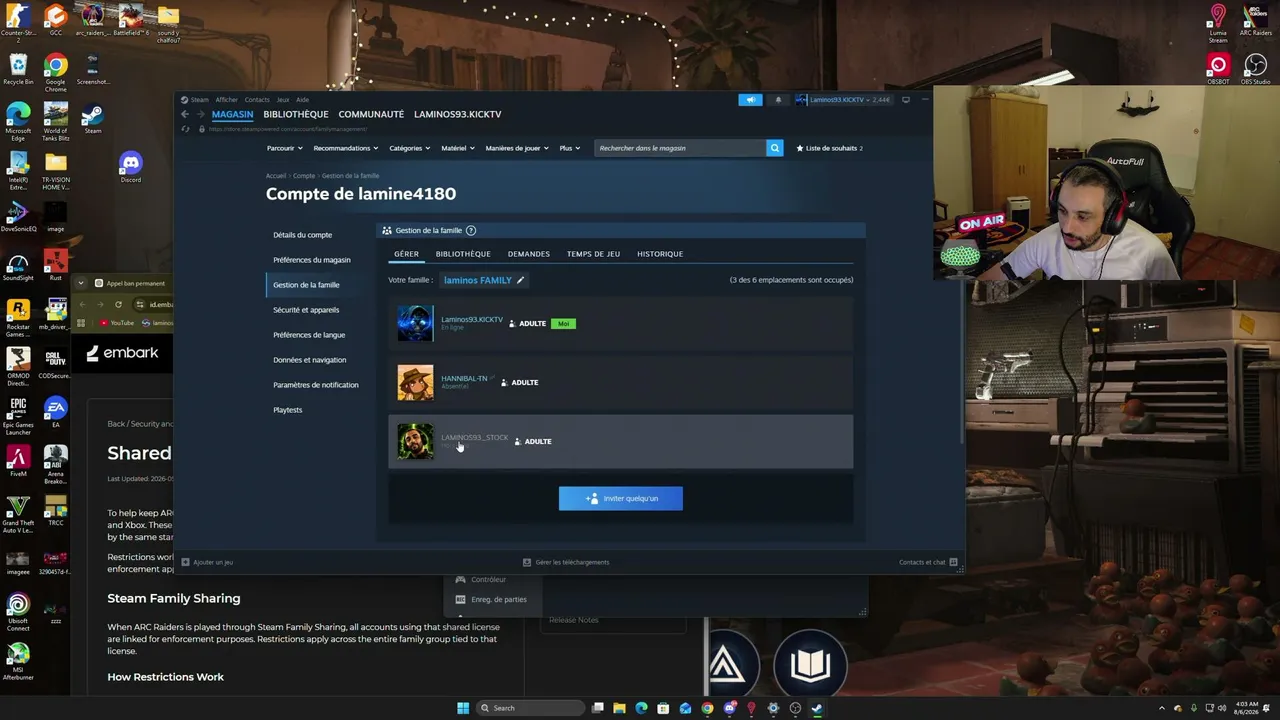Viewport: 1280px width, 720px height.
Task: Switch to BIBLIOTHÈQUE main tab
Action: (296, 114)
